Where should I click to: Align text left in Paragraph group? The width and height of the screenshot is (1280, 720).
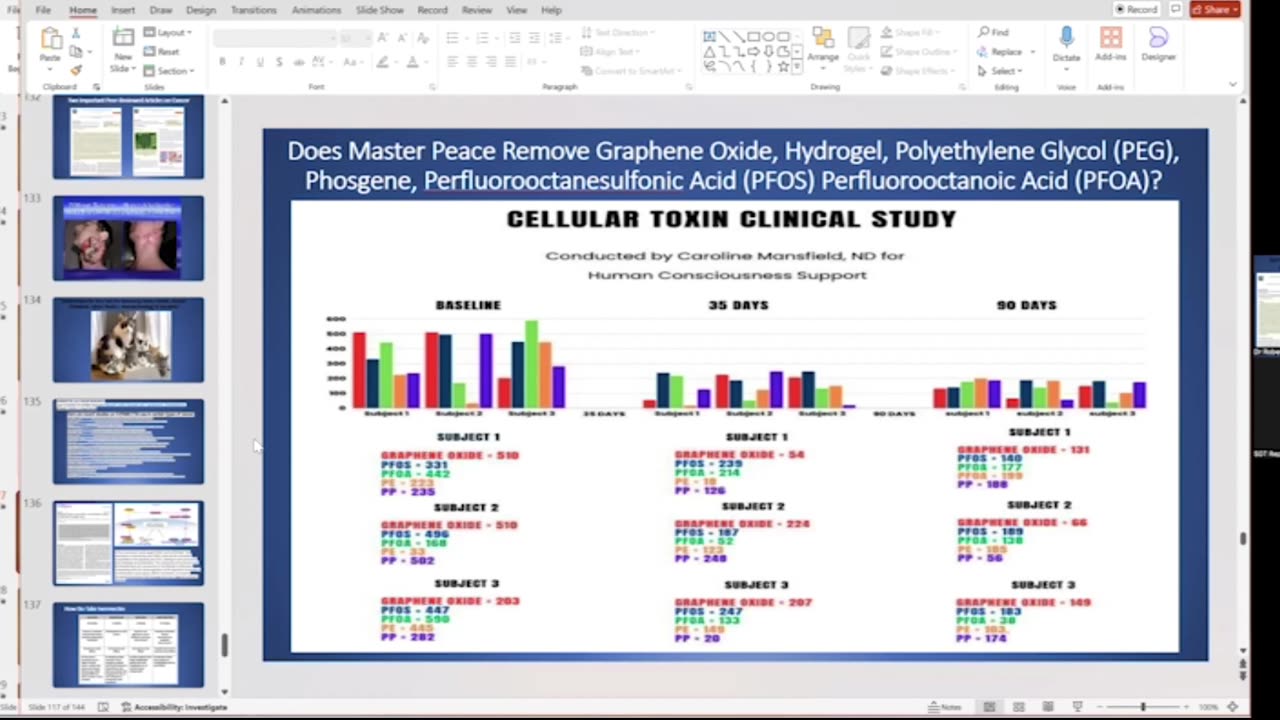pos(452,62)
